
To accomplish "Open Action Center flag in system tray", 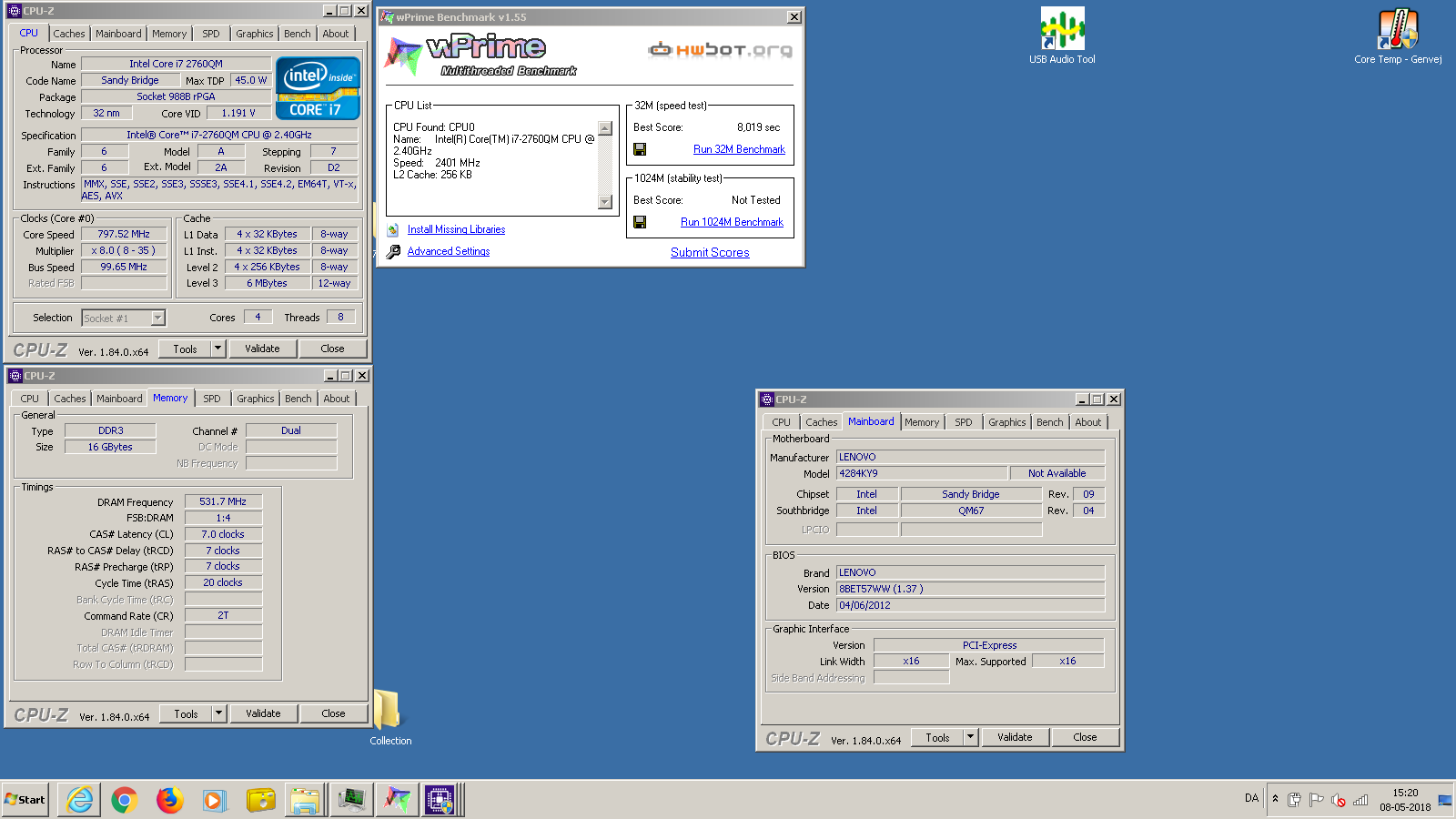I will tap(1316, 800).
